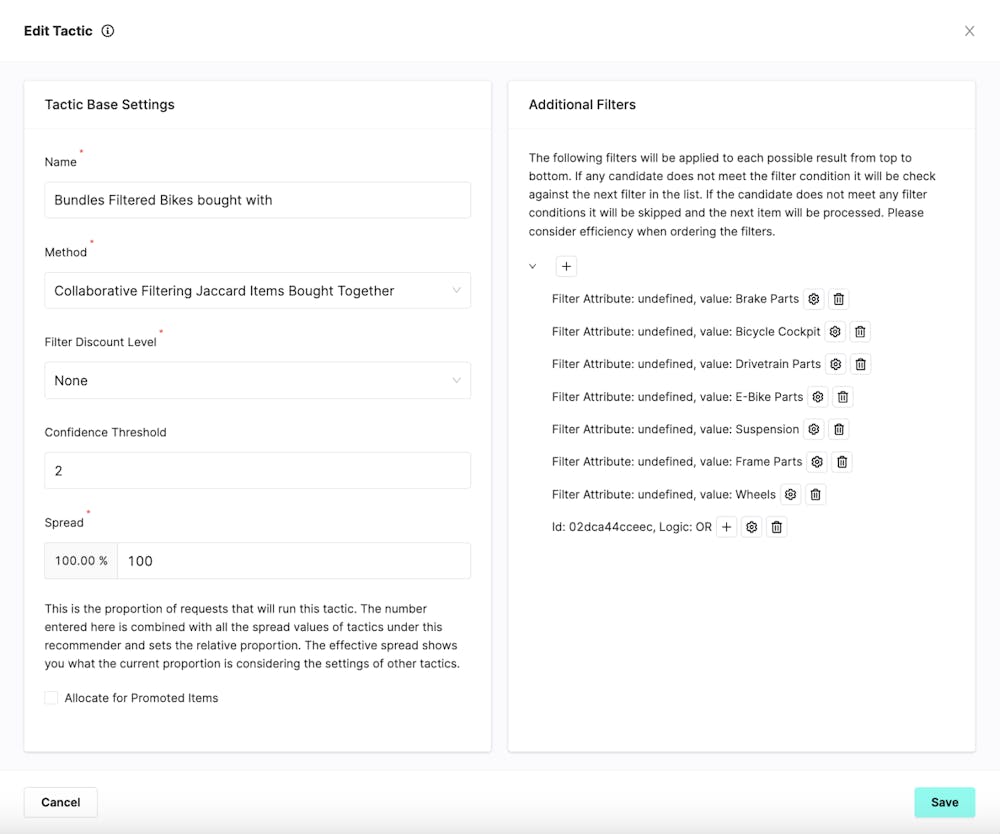Open settings for E-Bike Parts filter
1000x834 pixels.
pyautogui.click(x=818, y=397)
